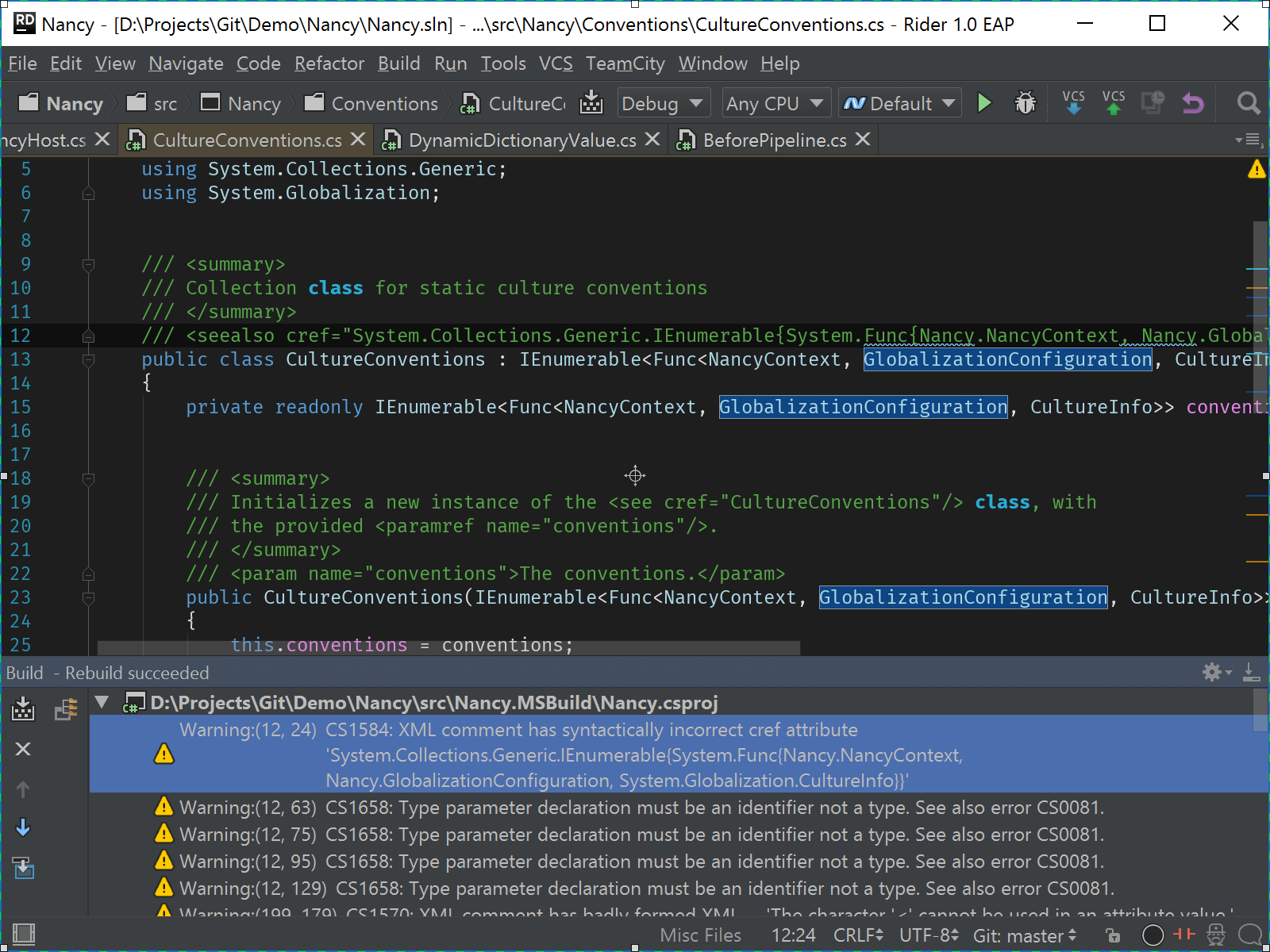
Task: Open the Any CPU platform dropdown
Action: click(x=775, y=103)
